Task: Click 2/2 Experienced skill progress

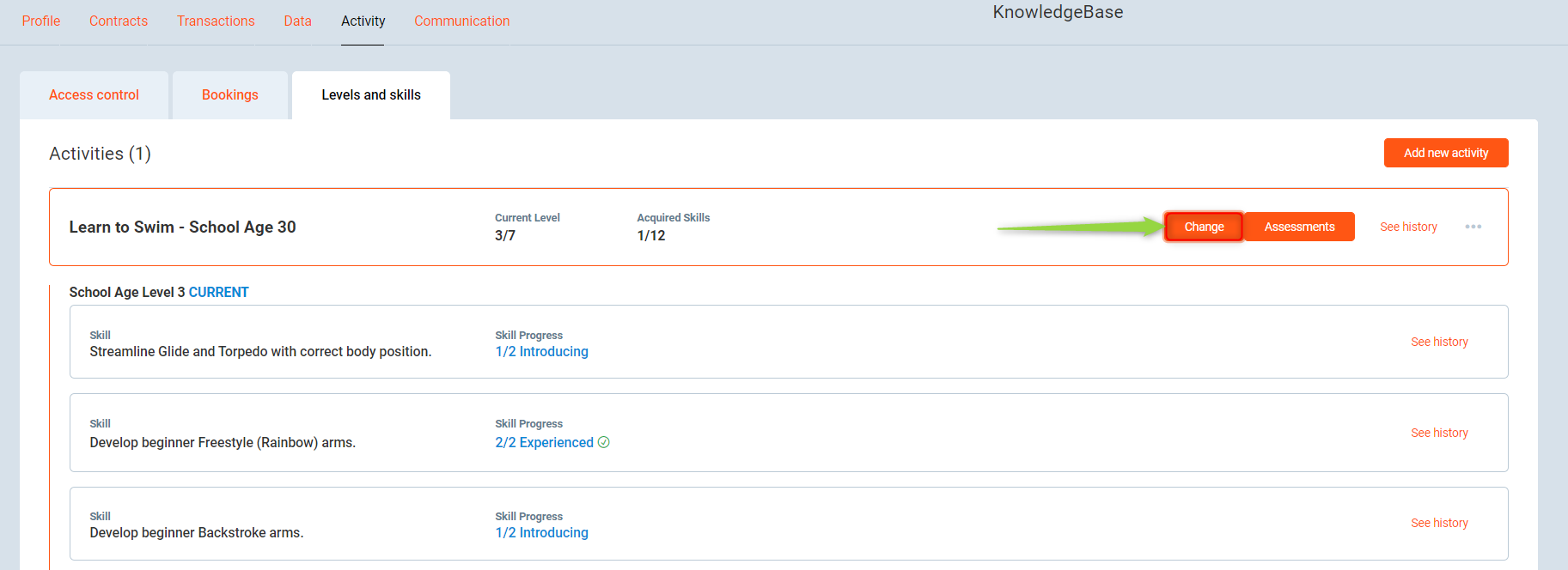Action: pos(544,442)
